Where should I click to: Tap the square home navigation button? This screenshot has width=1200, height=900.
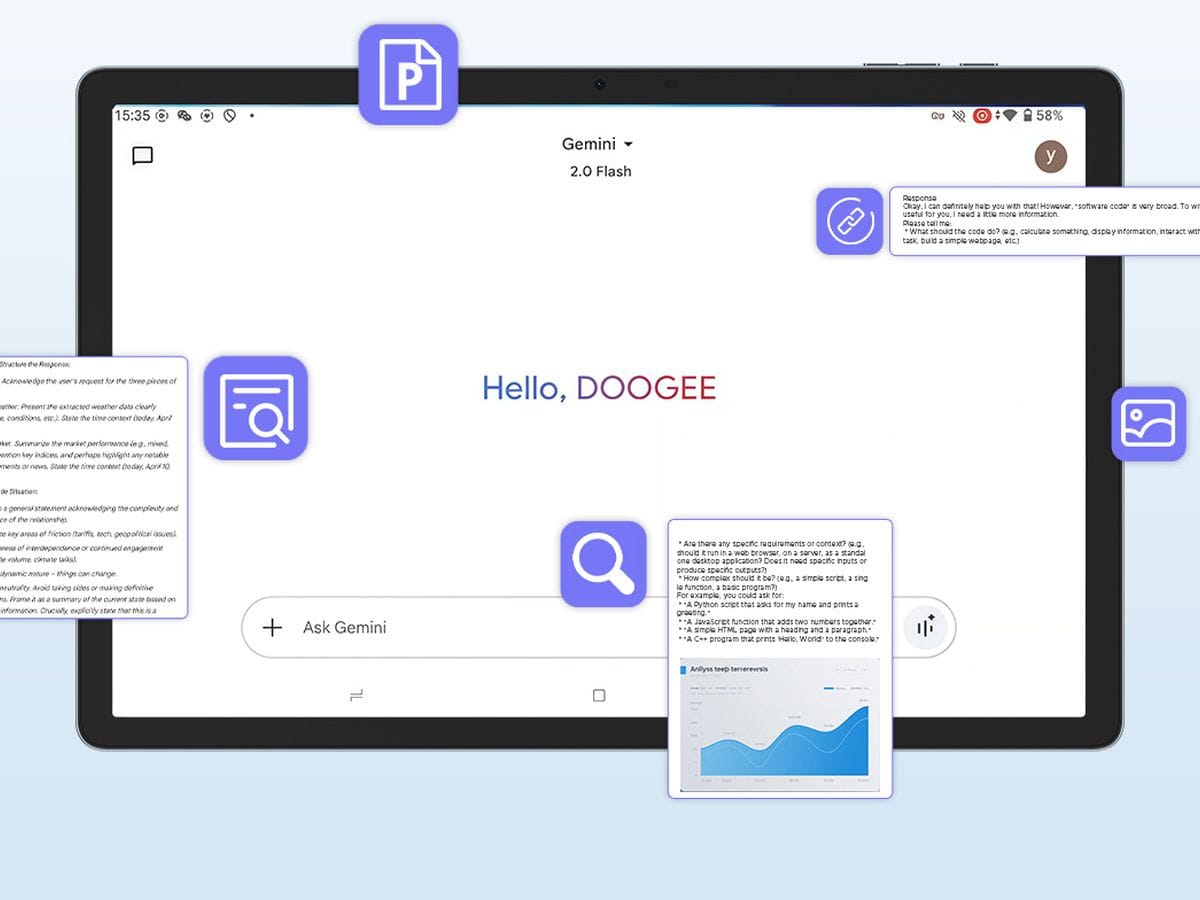click(599, 695)
